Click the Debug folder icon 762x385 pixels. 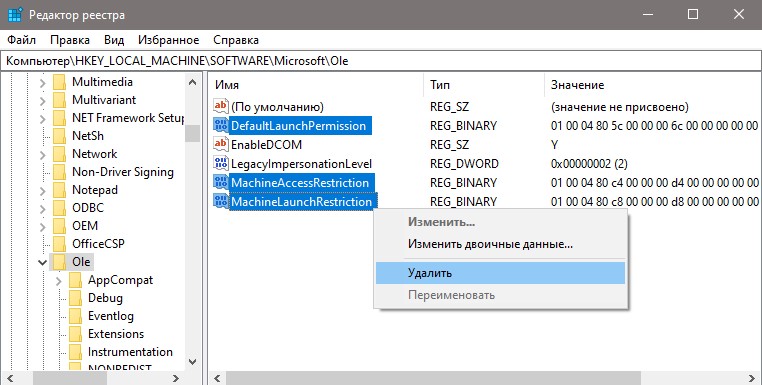click(75, 298)
